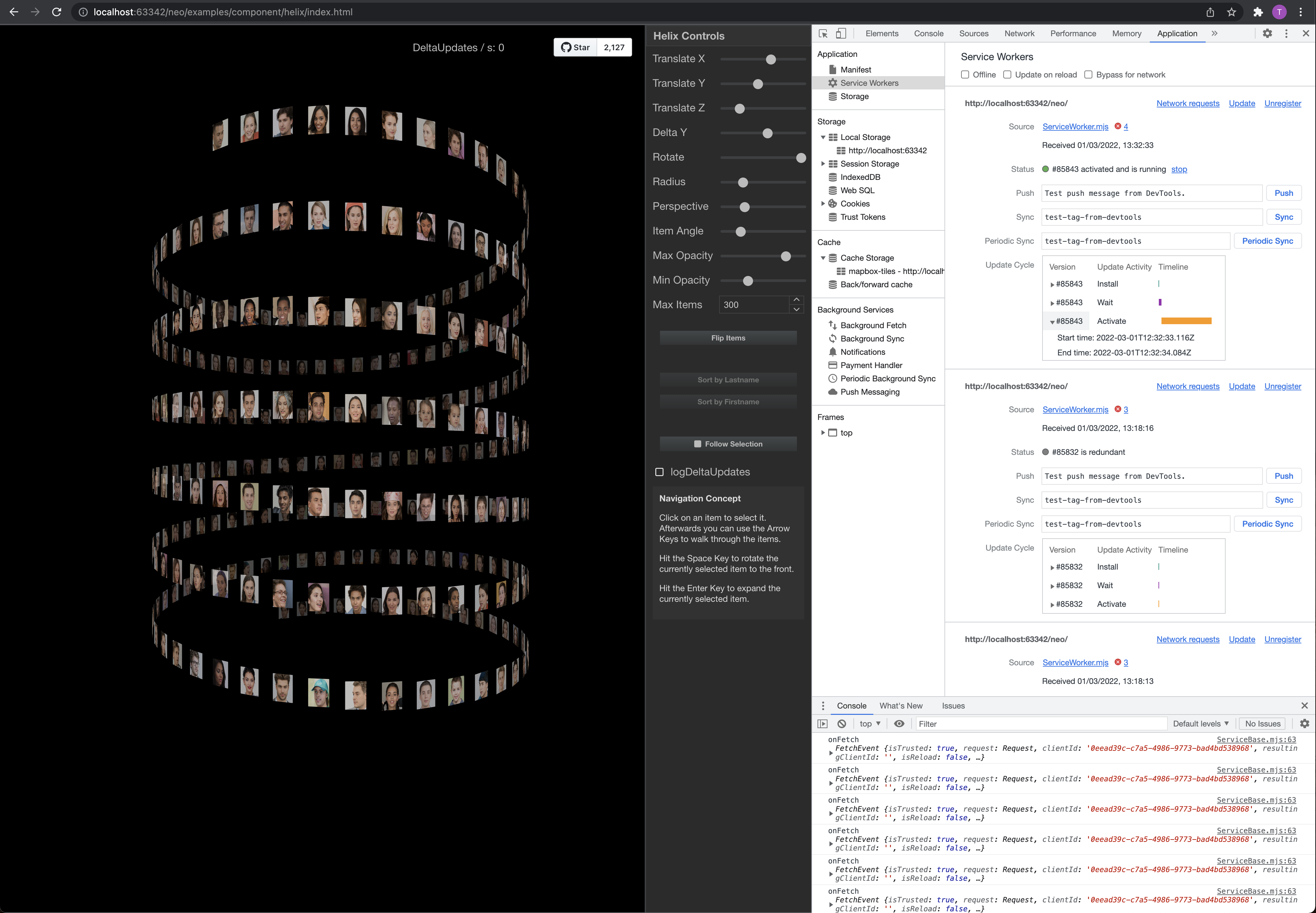Screen dimensions: 1316x913
Task: Focus the console Filter input field
Action: (x=1041, y=723)
